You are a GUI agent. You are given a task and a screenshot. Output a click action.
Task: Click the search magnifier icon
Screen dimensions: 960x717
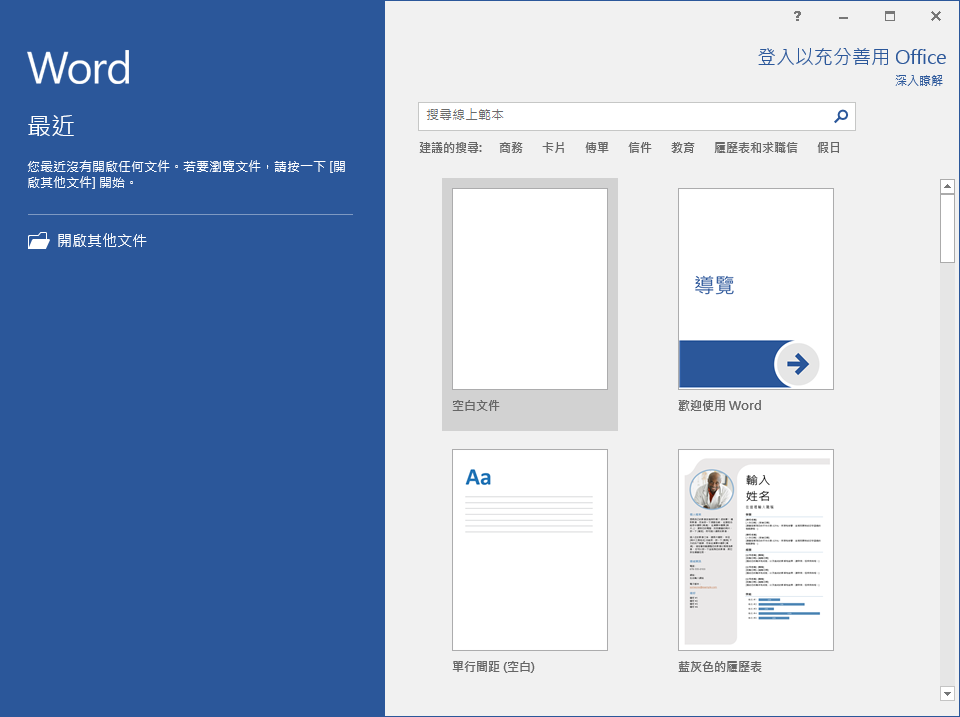coord(841,116)
